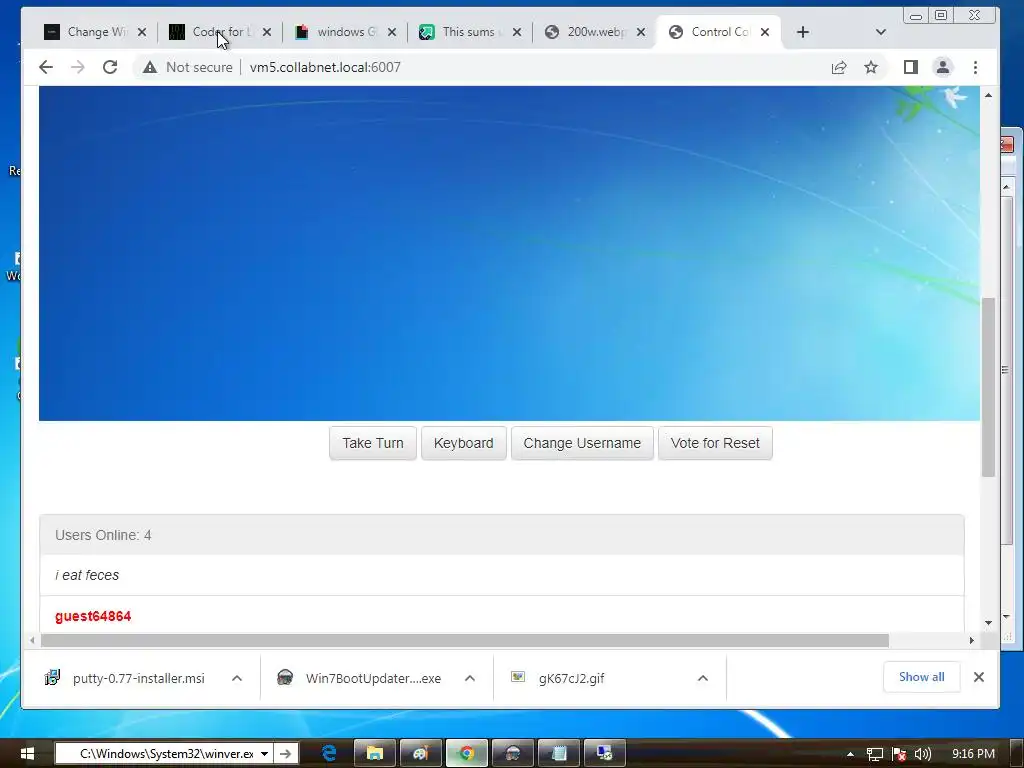Click the 'Users Online: 4' header
The image size is (1024, 768).
point(502,536)
